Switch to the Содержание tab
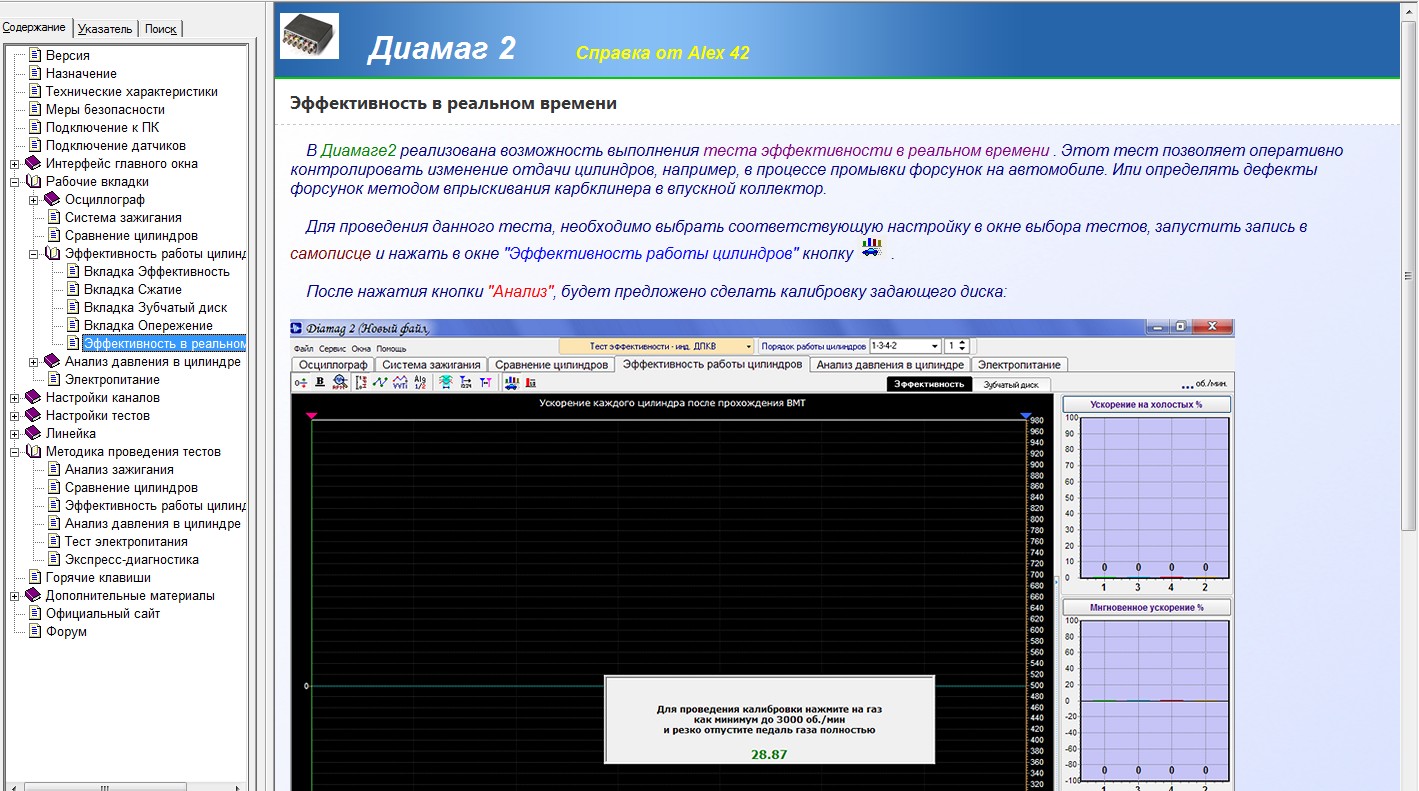This screenshot has height=791, width=1419. (x=35, y=28)
